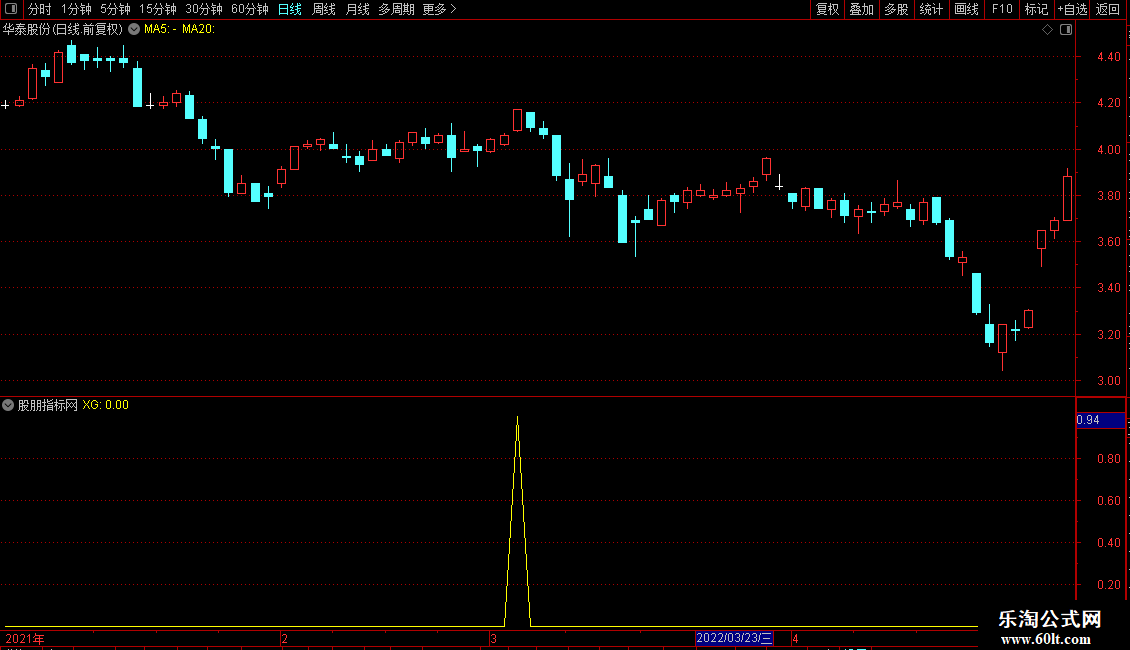Screen dimensions: 1130x650
Task: Select the 5分钟 period tab
Action: pos(115,9)
